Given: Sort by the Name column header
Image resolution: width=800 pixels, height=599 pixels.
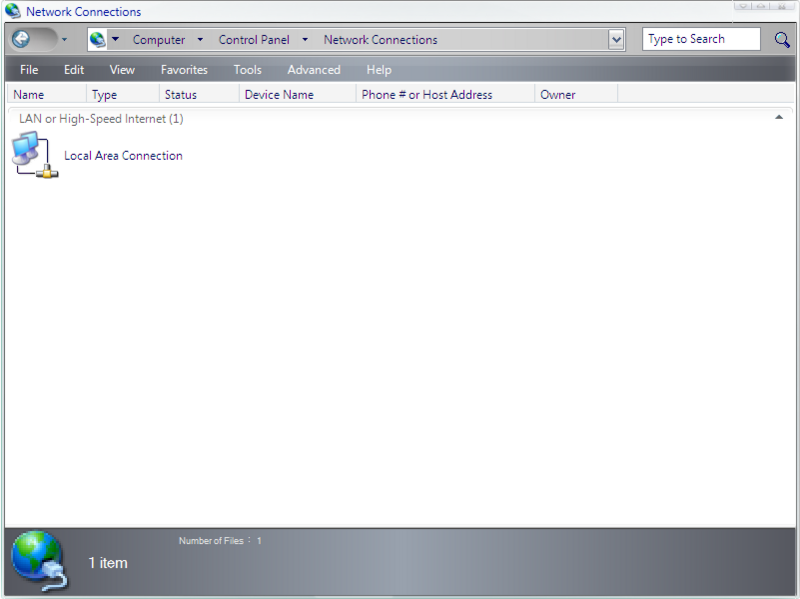Looking at the screenshot, I should click(x=47, y=94).
